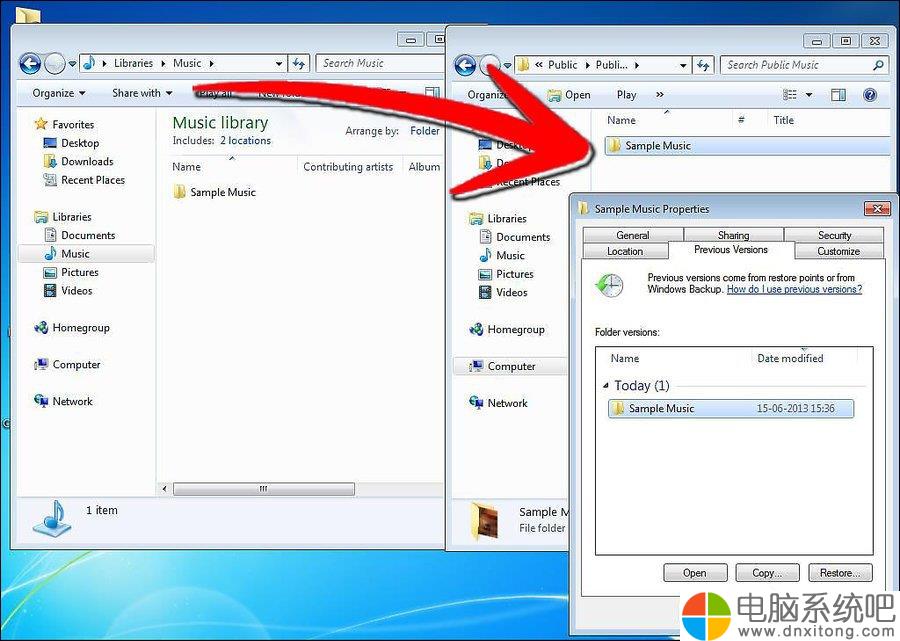Select Libraries in Public Music navigation pane
Image resolution: width=900 pixels, height=641 pixels.
tap(498, 219)
